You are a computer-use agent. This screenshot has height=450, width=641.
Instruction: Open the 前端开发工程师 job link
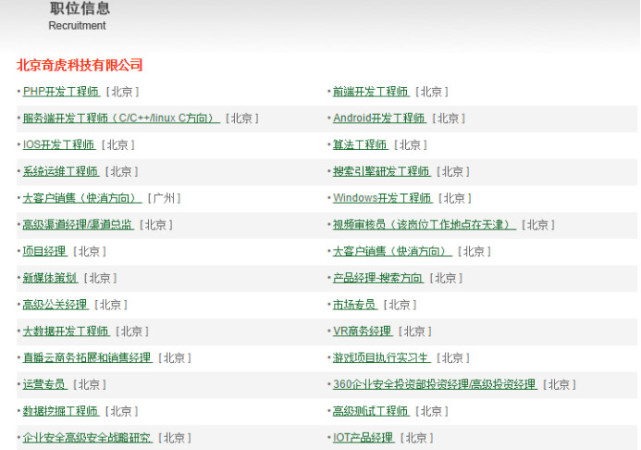pyautogui.click(x=371, y=92)
